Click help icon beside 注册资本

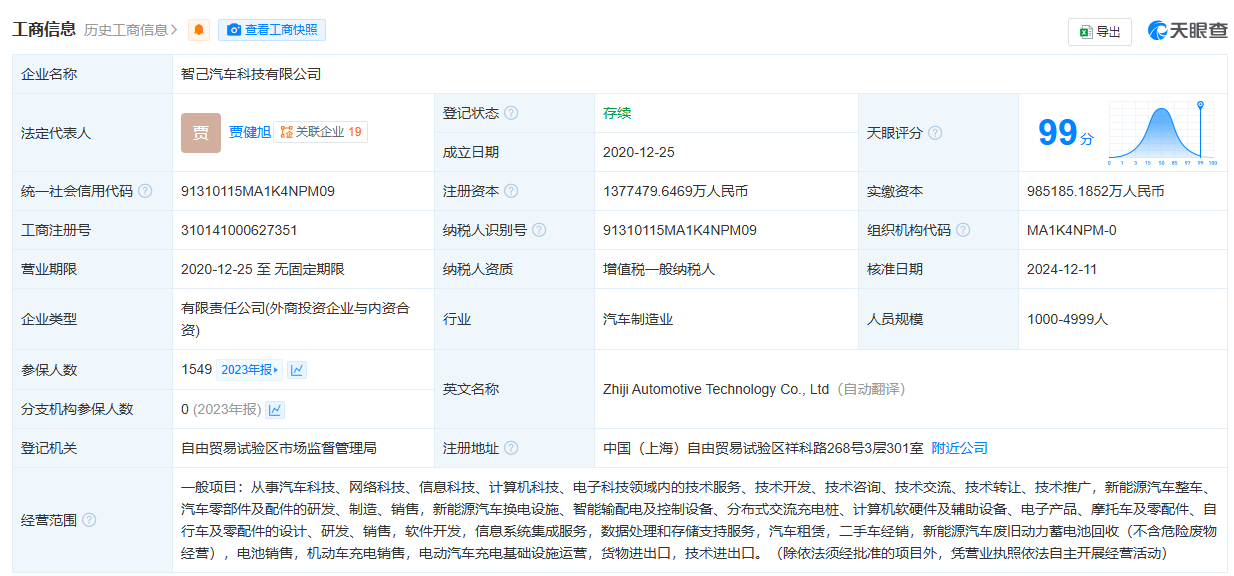tap(511, 191)
